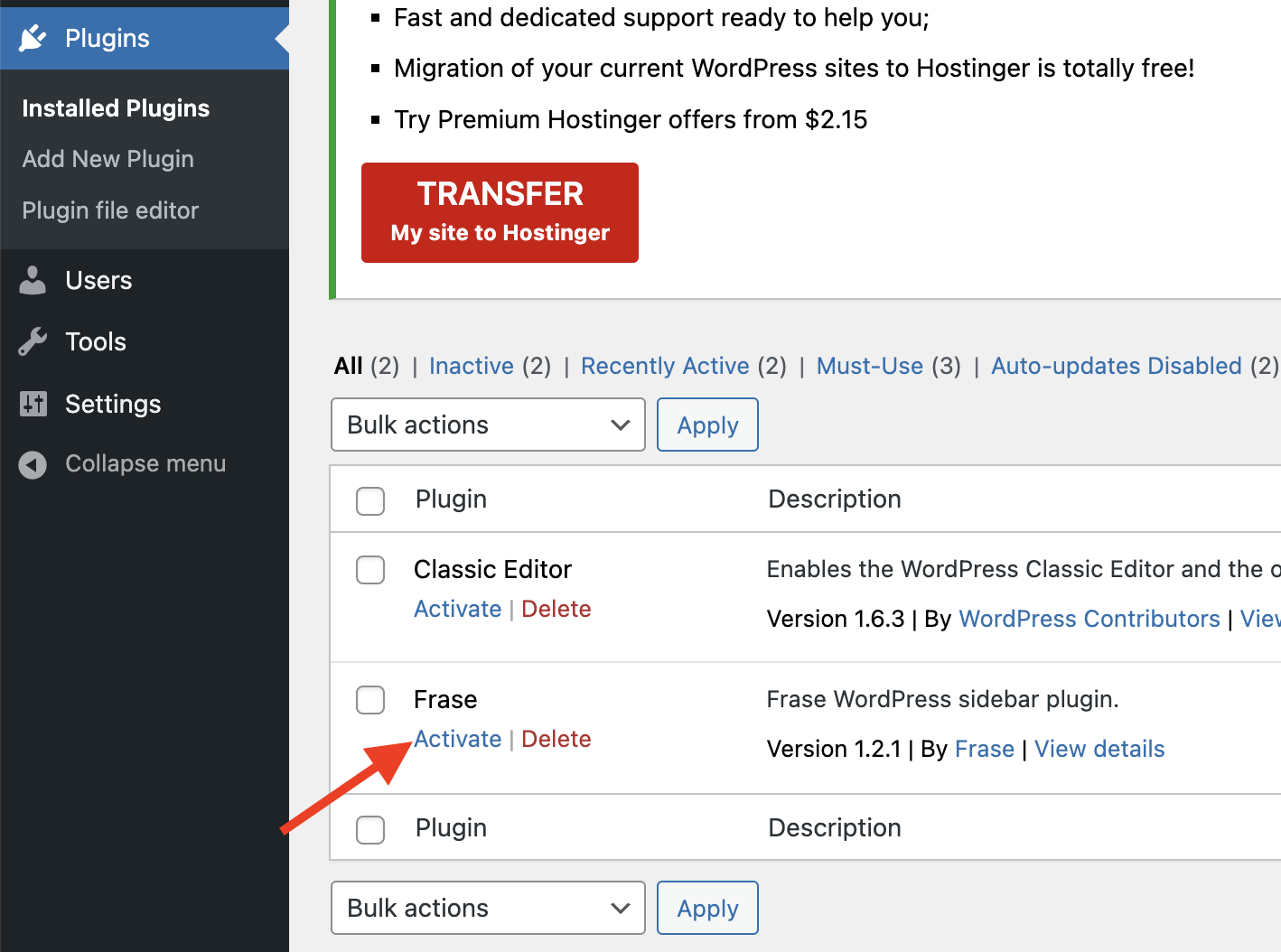
Task: Open Add New Plugin submenu item
Action: 108,159
